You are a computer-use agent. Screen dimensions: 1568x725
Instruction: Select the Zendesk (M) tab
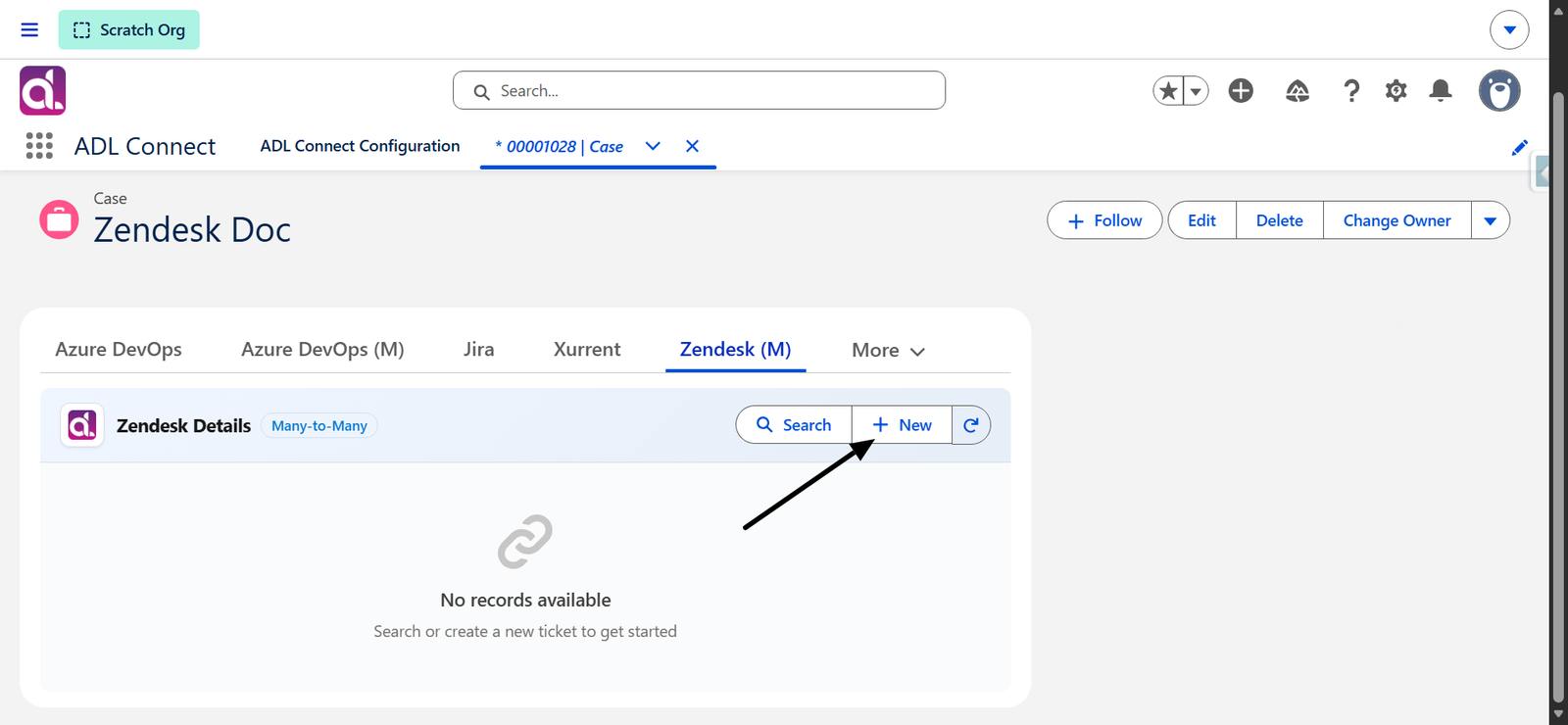[x=736, y=350]
